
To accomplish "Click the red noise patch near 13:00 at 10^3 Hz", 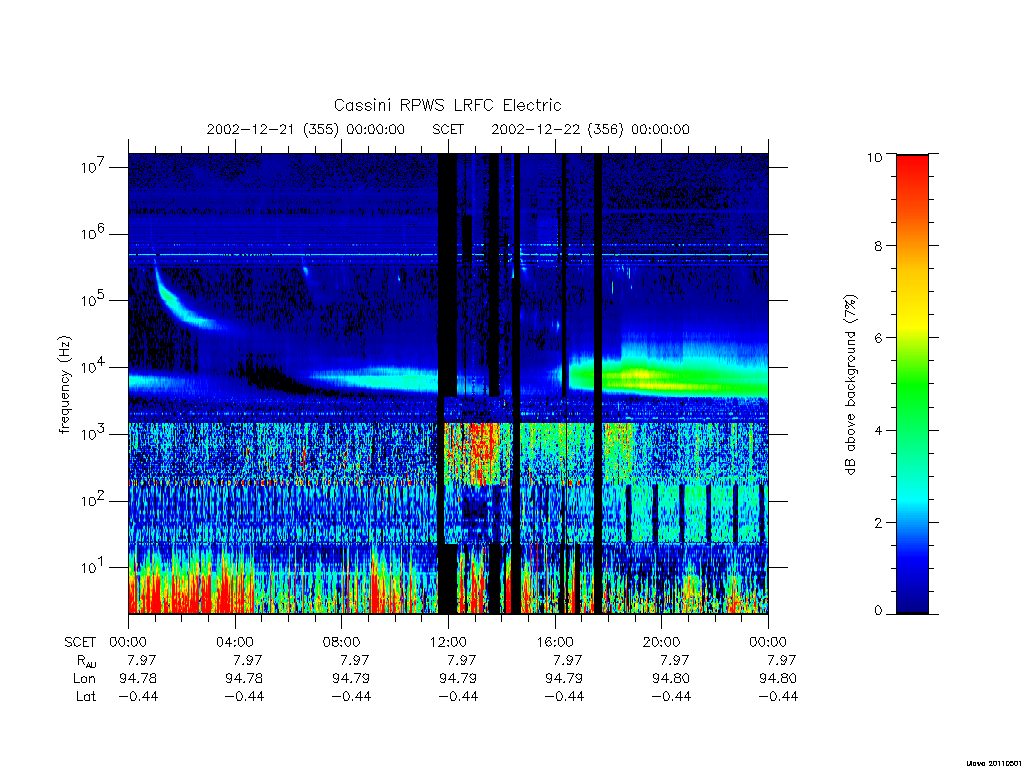I will (480, 451).
